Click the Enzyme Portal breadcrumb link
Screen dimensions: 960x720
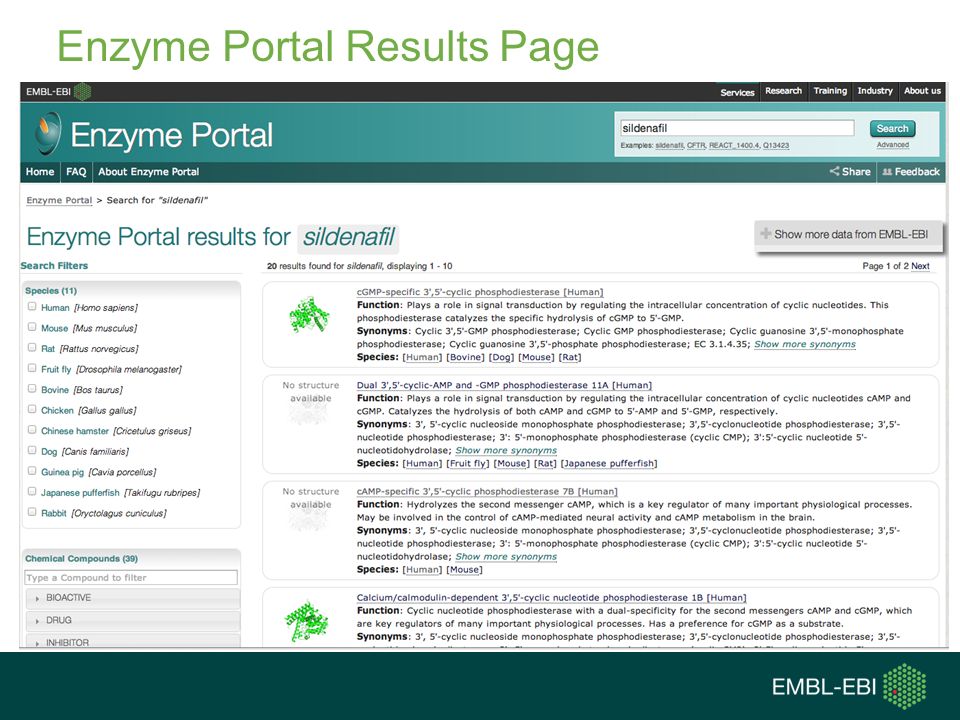click(x=59, y=200)
